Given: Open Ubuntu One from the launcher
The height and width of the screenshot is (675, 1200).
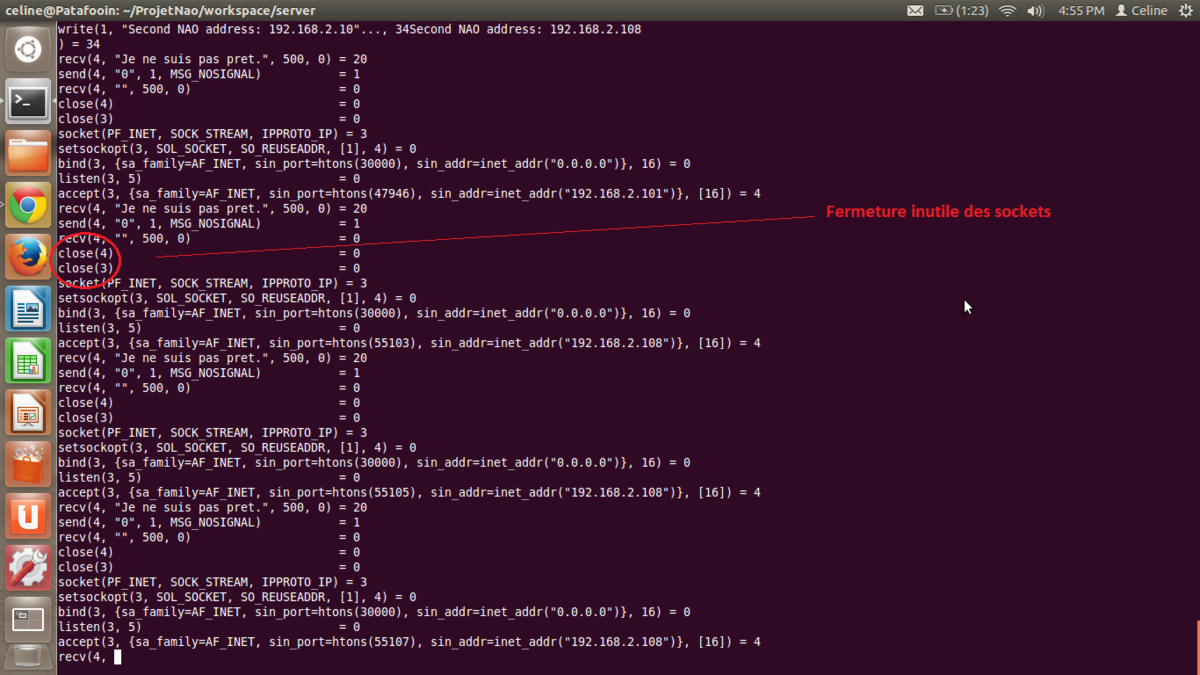Looking at the screenshot, I should click(x=28, y=517).
